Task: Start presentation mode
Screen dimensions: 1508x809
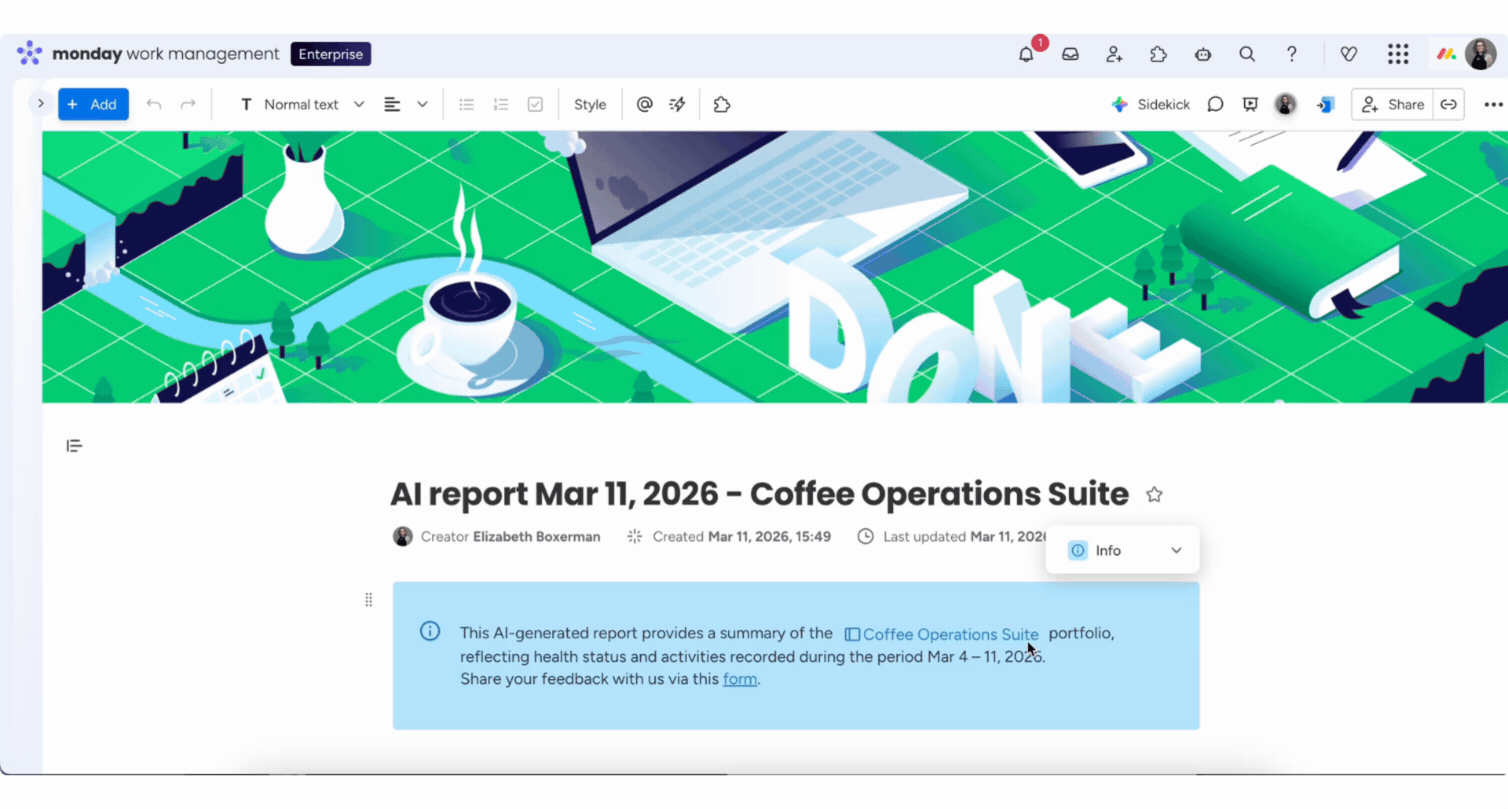Action: point(1250,104)
